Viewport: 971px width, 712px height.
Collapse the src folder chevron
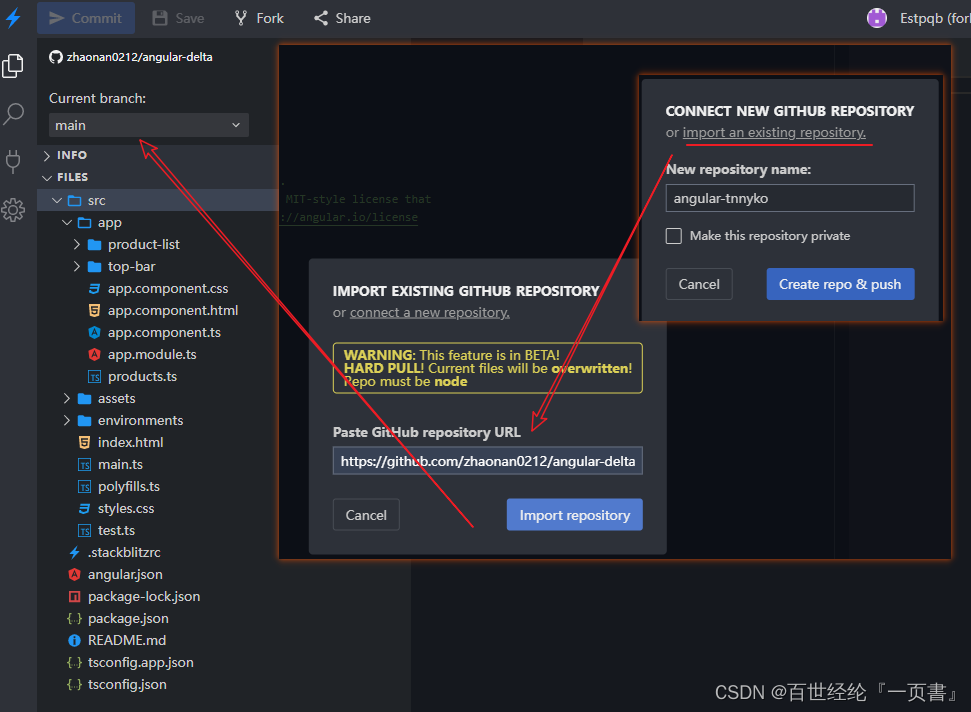pos(57,201)
